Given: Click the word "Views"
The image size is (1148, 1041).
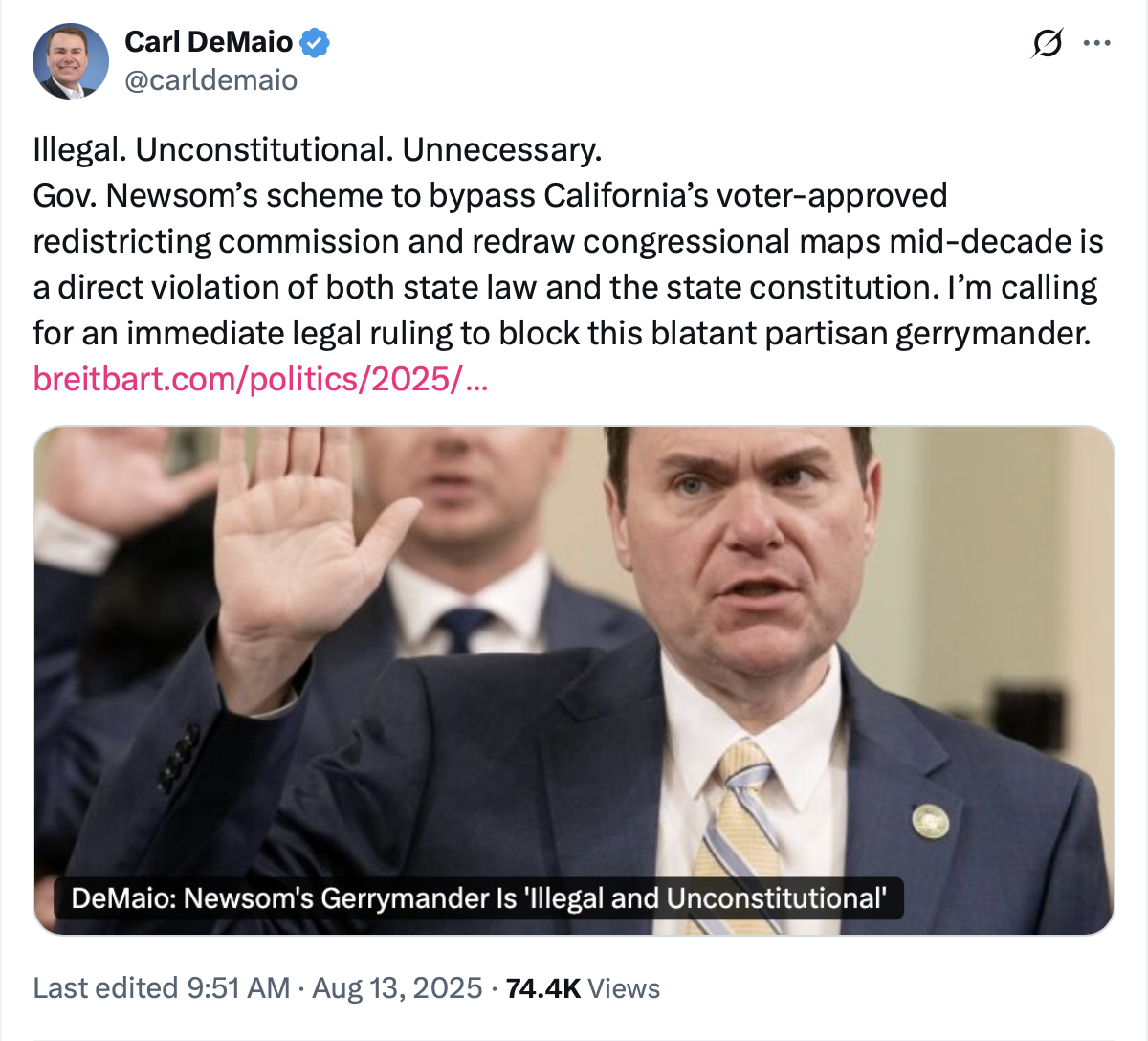Looking at the screenshot, I should pyautogui.click(x=624, y=987).
